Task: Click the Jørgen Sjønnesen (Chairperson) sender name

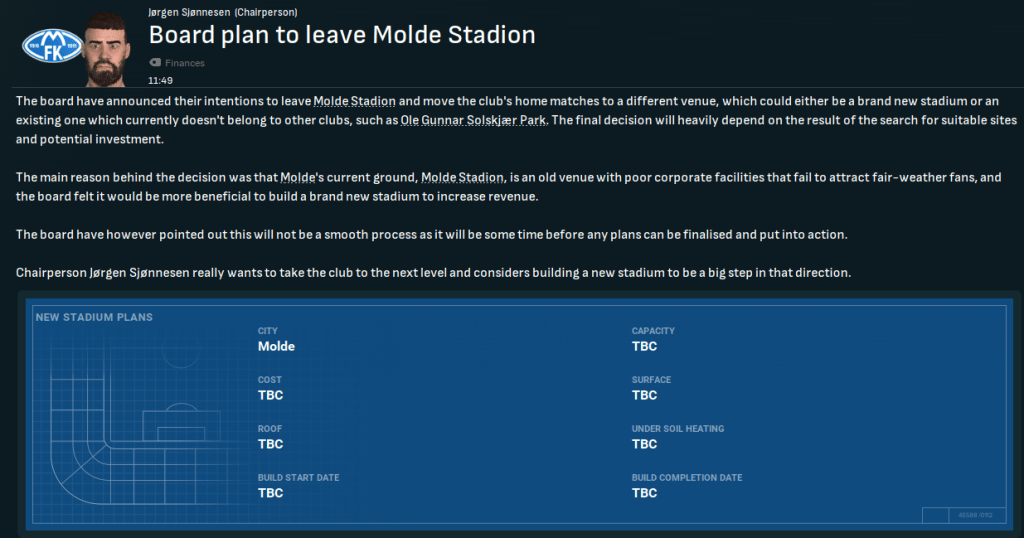Action: pos(221,12)
